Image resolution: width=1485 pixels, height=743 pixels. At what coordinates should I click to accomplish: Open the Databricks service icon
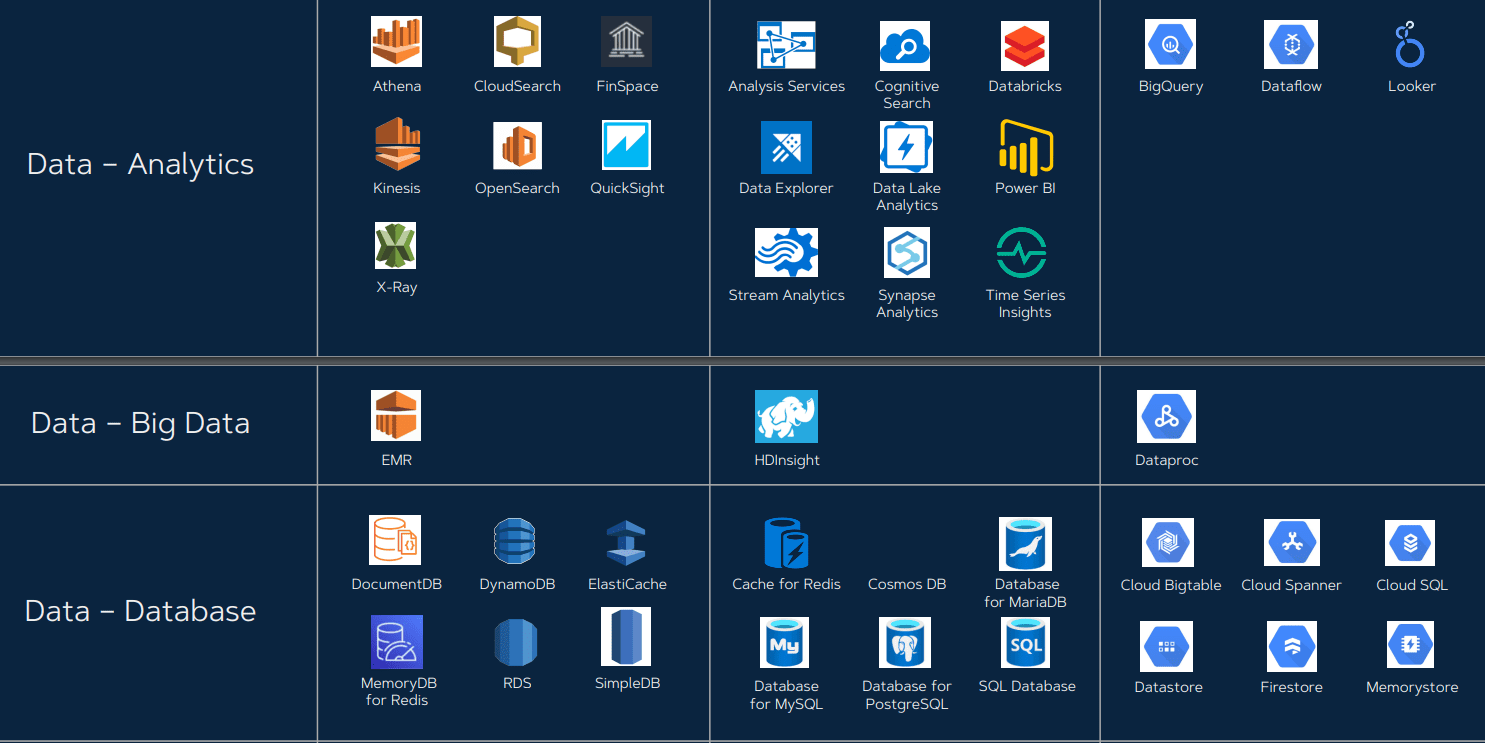[x=1024, y=44]
